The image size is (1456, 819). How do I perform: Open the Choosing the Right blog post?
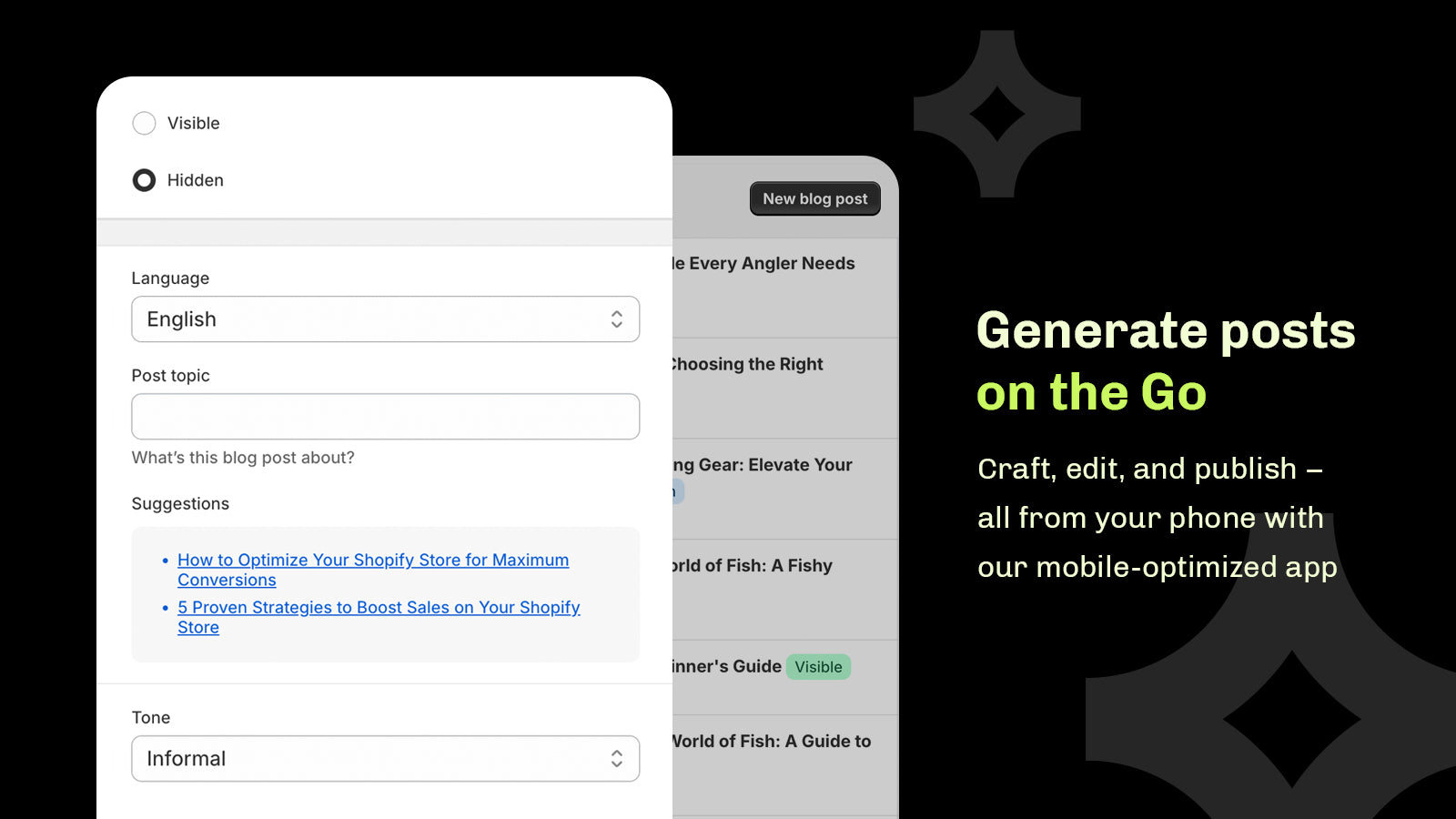746,364
